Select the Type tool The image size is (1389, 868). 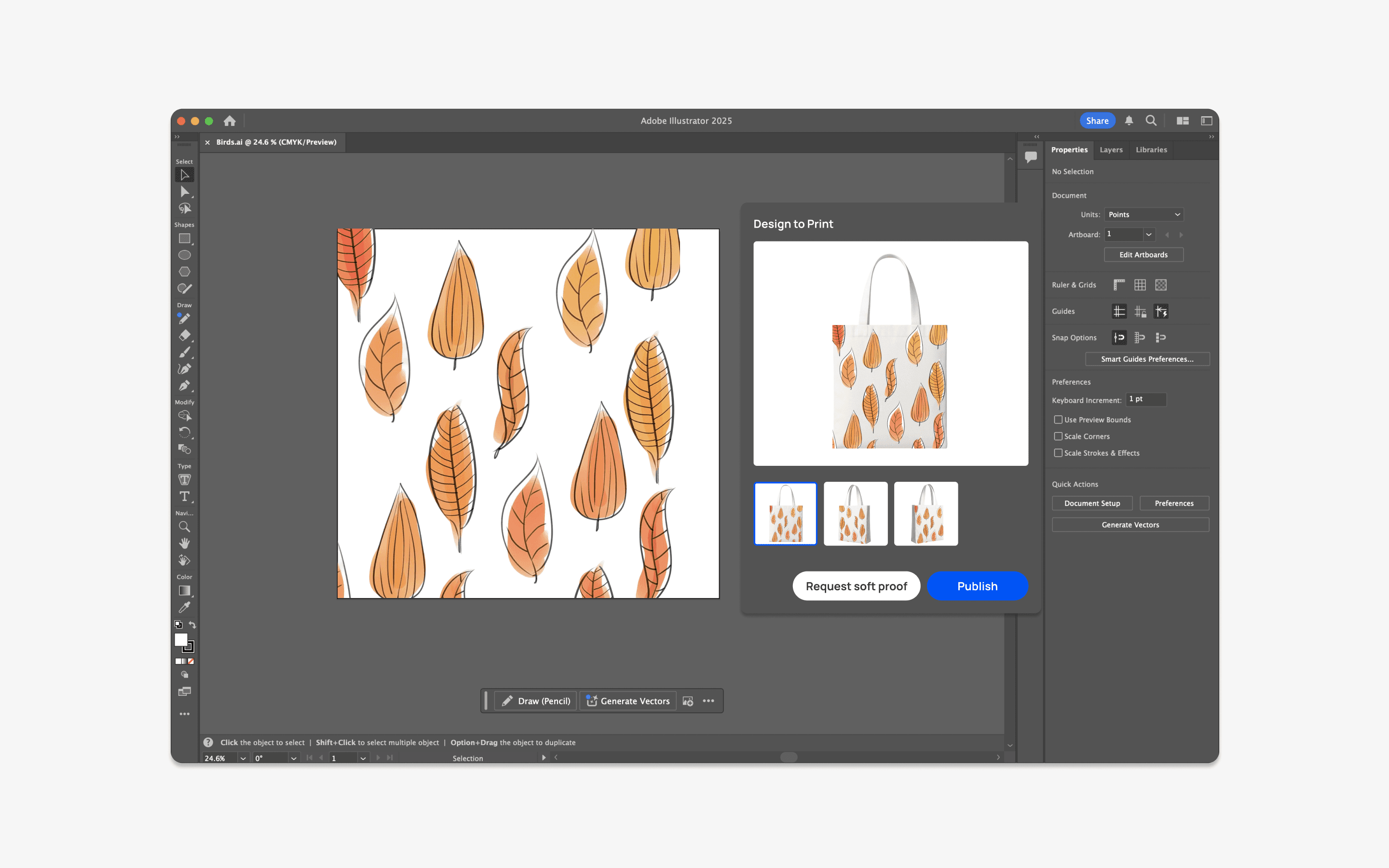pos(184,497)
